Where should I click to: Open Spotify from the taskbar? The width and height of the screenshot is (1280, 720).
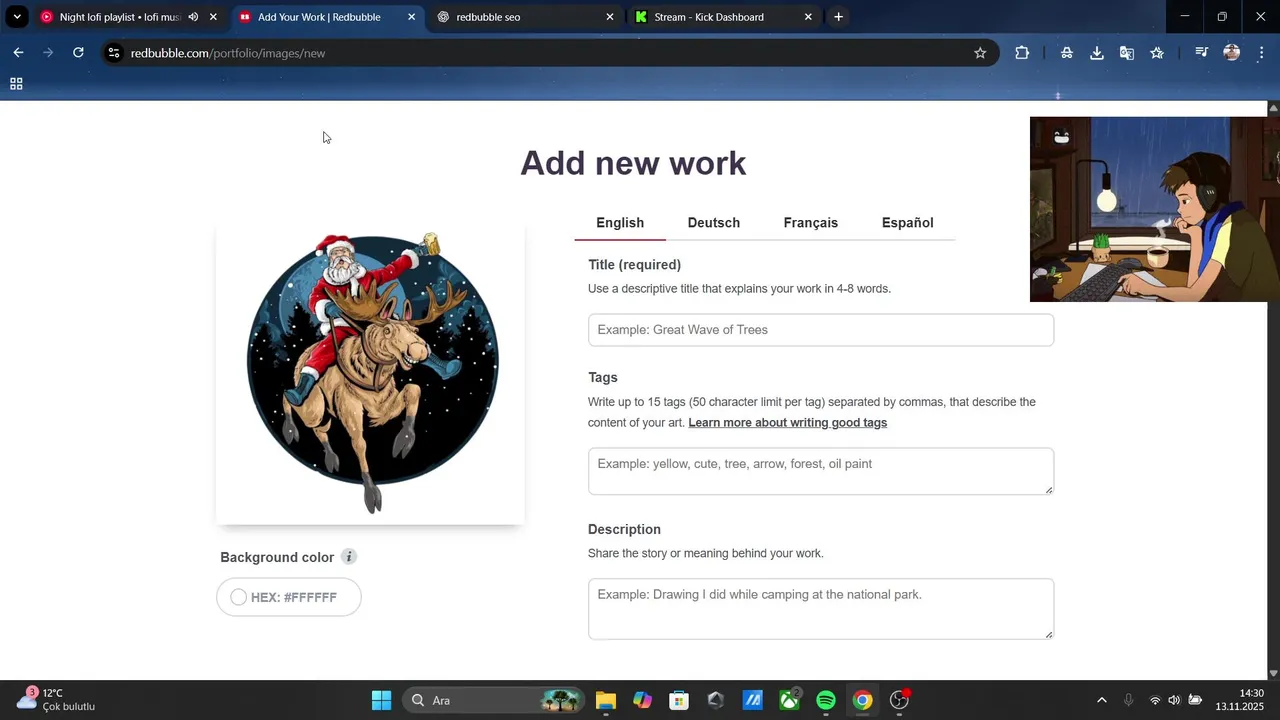click(x=826, y=700)
